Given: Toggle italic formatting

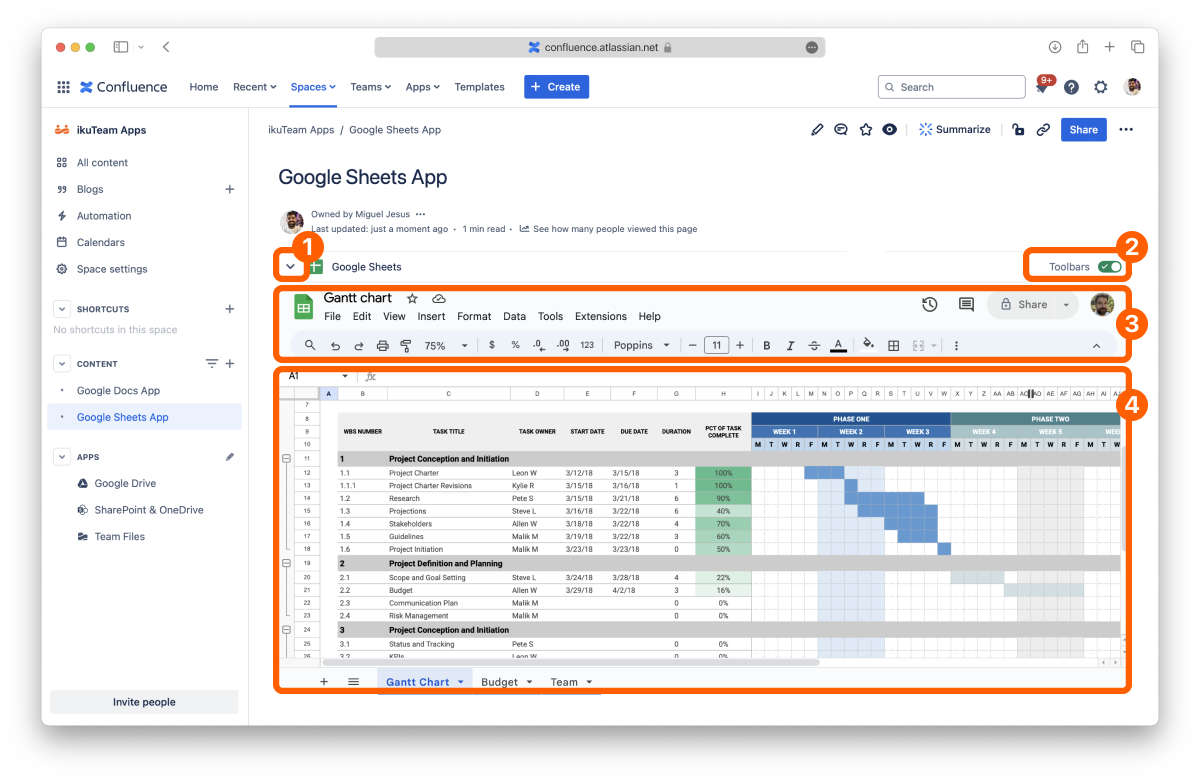Looking at the screenshot, I should tap(790, 346).
